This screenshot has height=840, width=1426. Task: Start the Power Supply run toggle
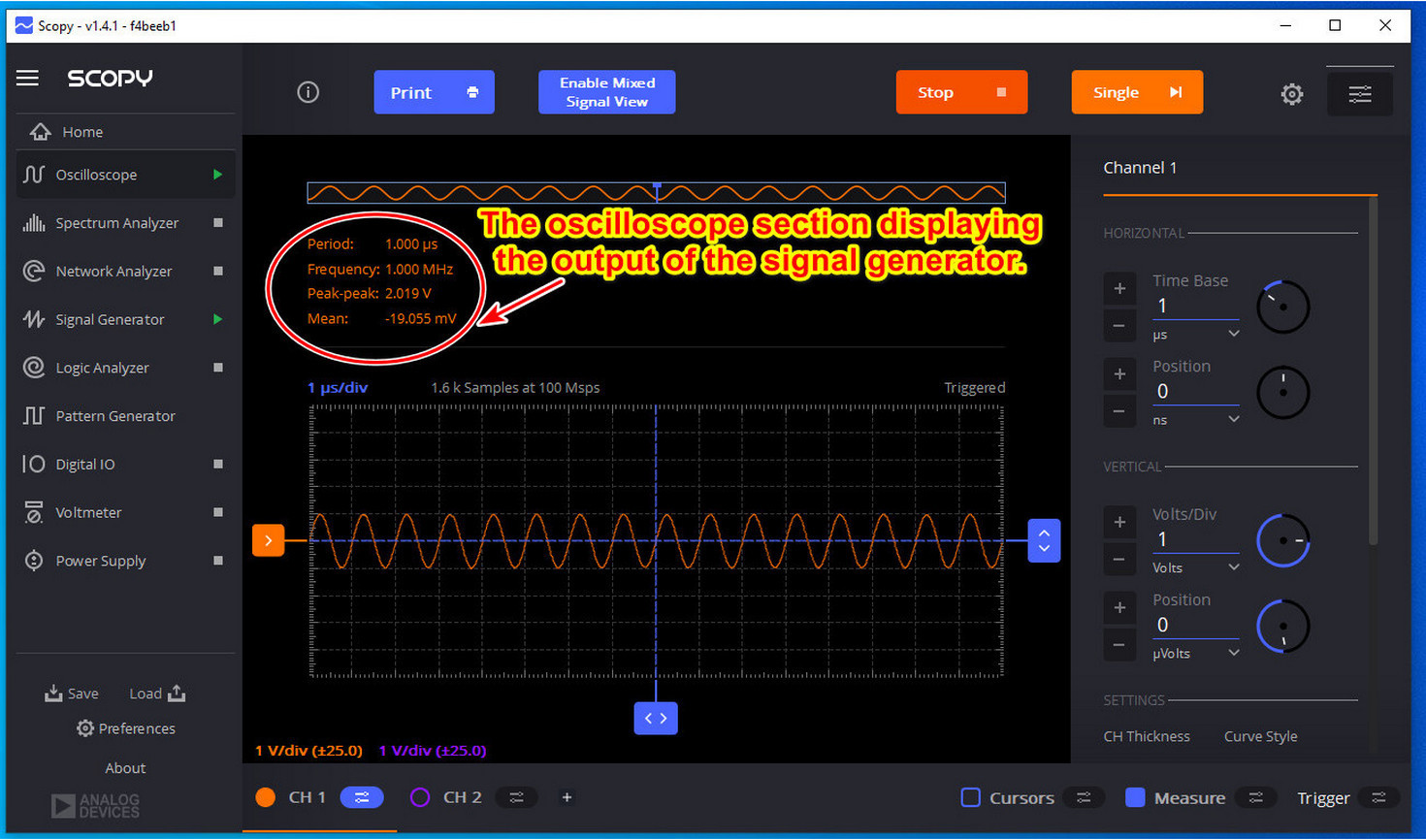point(217,561)
